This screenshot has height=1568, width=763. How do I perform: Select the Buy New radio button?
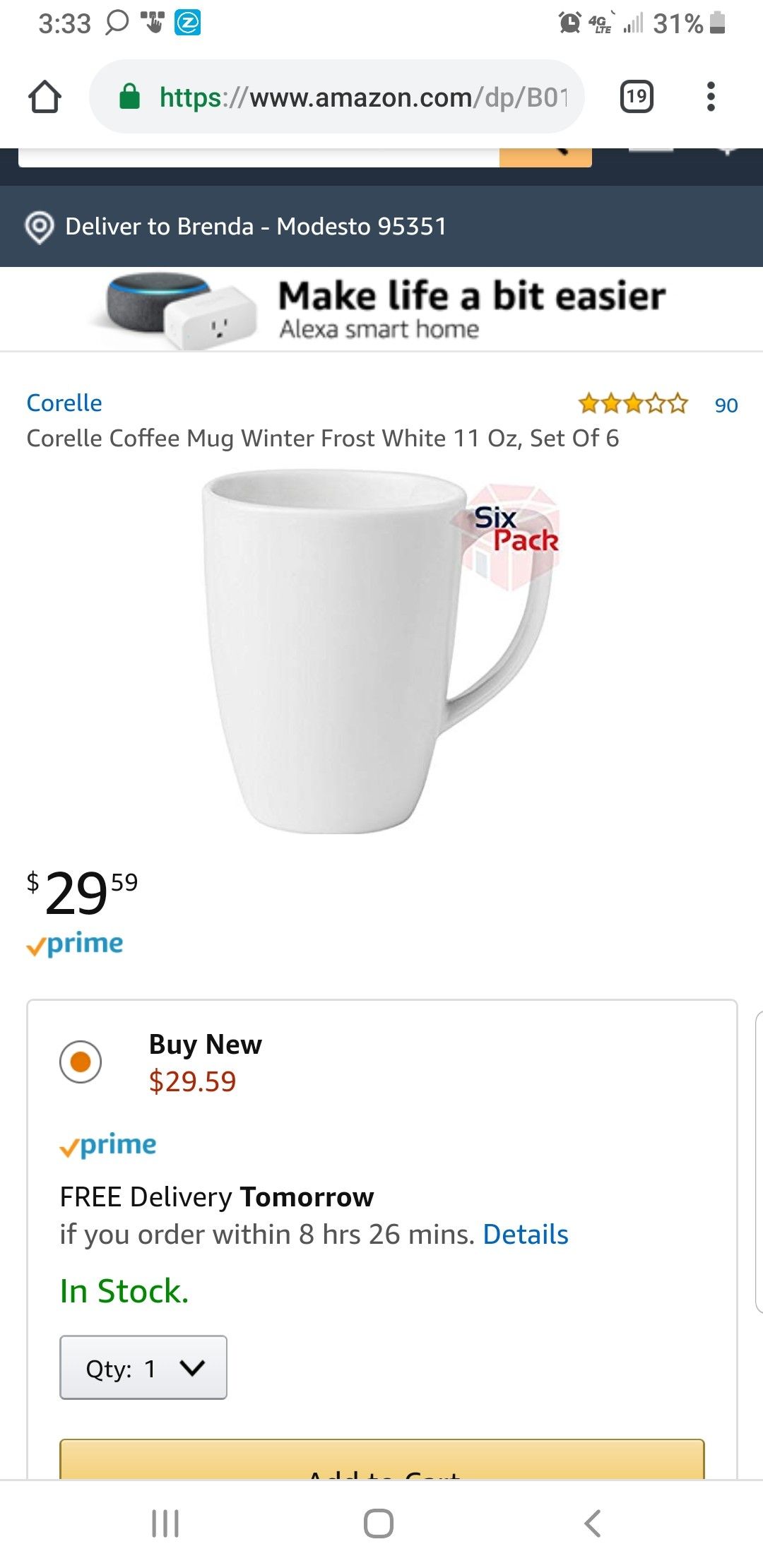coord(81,1061)
